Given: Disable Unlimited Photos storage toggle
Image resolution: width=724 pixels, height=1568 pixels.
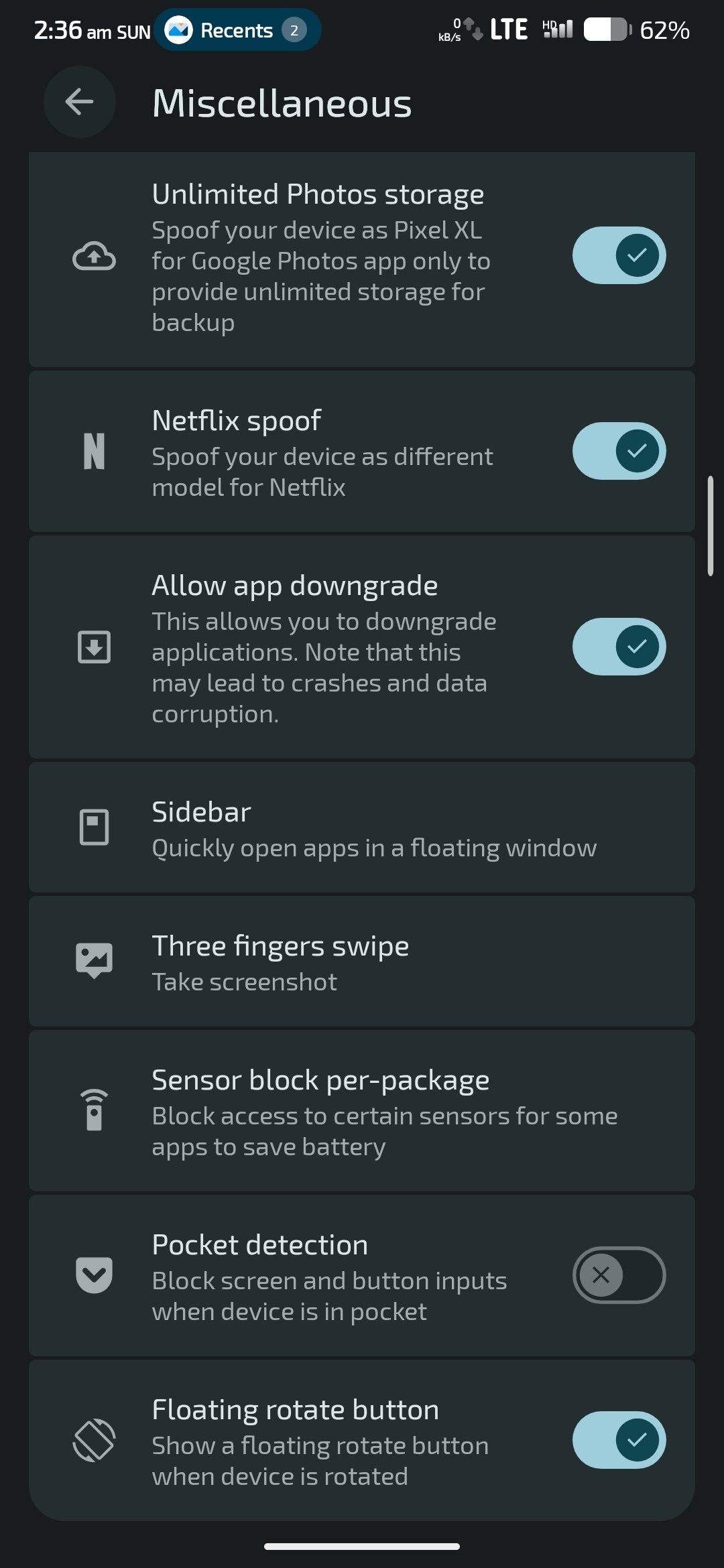Looking at the screenshot, I should (x=618, y=255).
